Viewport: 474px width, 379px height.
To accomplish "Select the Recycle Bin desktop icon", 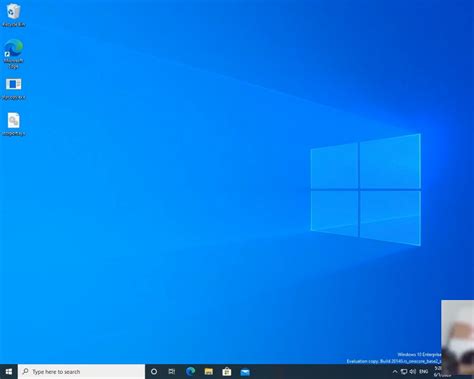I will click(13, 15).
